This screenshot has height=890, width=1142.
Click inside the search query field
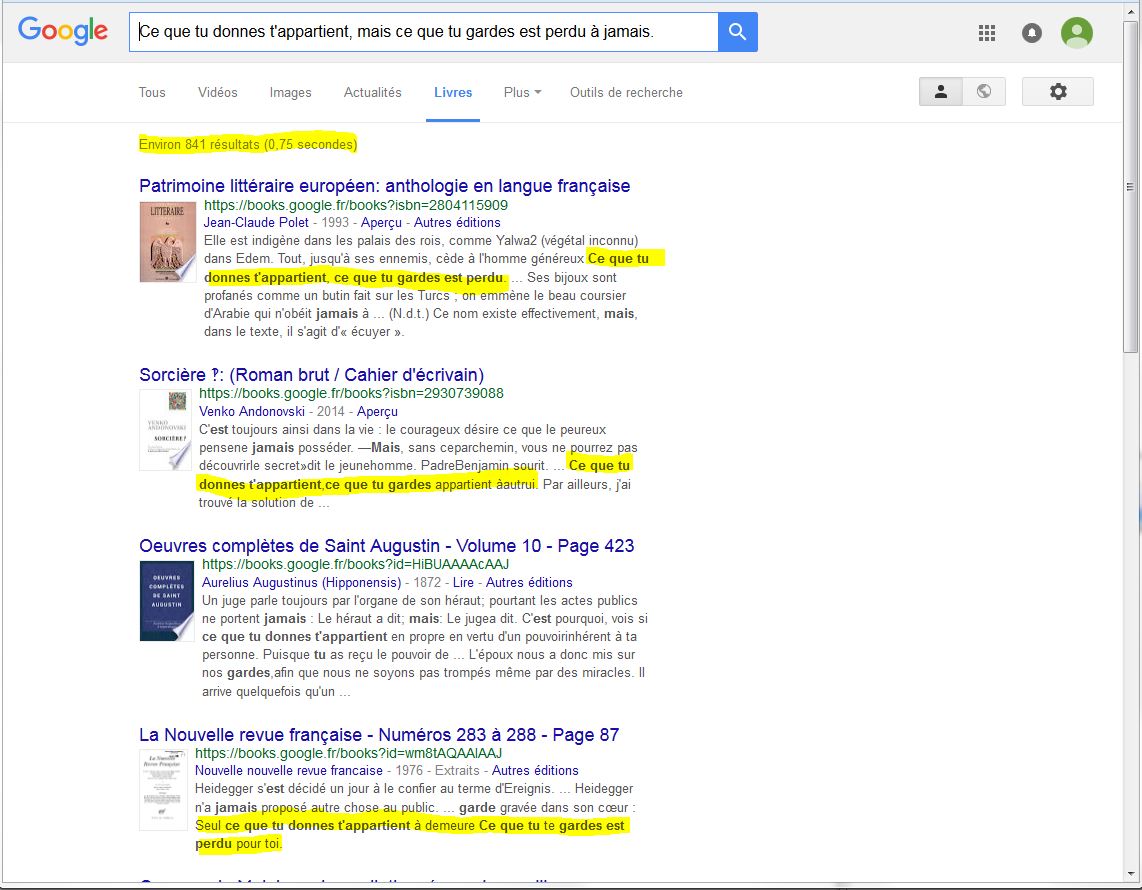[424, 32]
